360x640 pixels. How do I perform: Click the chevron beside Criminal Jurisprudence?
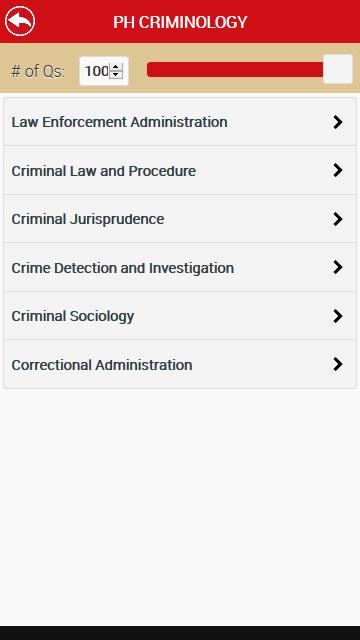pos(338,219)
